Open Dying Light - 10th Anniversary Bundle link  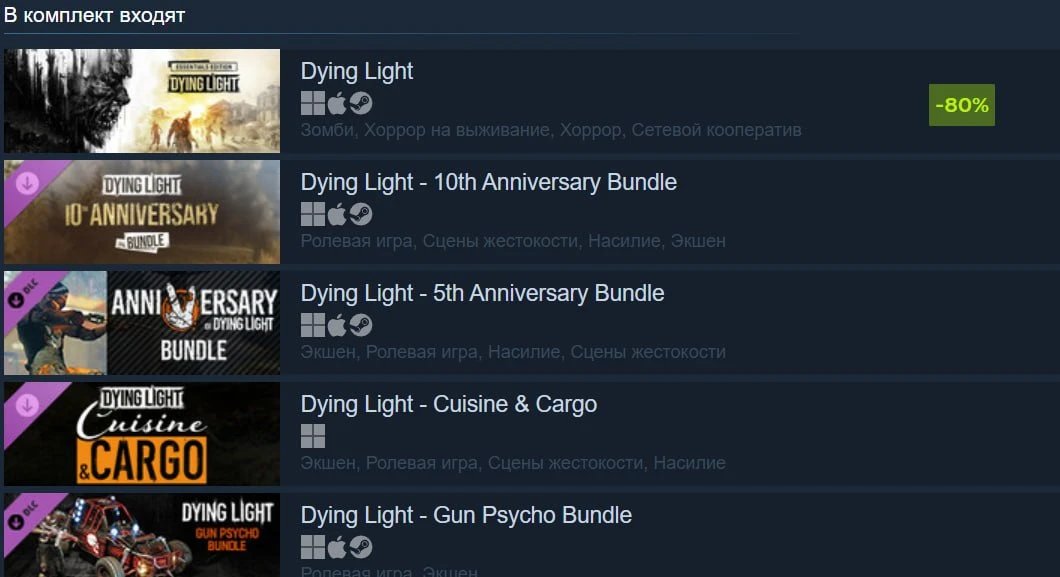[489, 182]
